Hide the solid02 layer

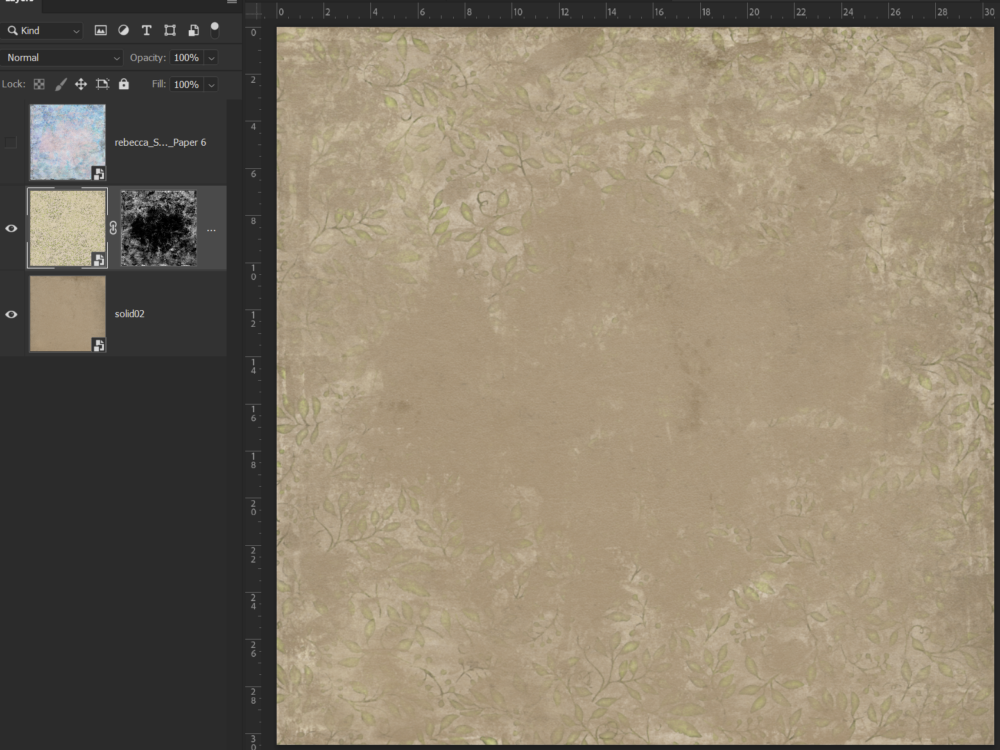coord(11,314)
